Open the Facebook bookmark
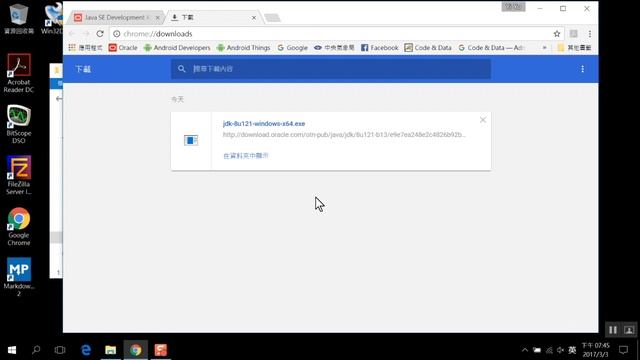The width and height of the screenshot is (640, 360). pos(379,48)
